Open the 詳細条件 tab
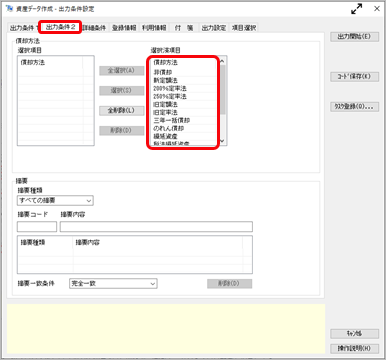This screenshot has width=386, height=360. (95, 28)
